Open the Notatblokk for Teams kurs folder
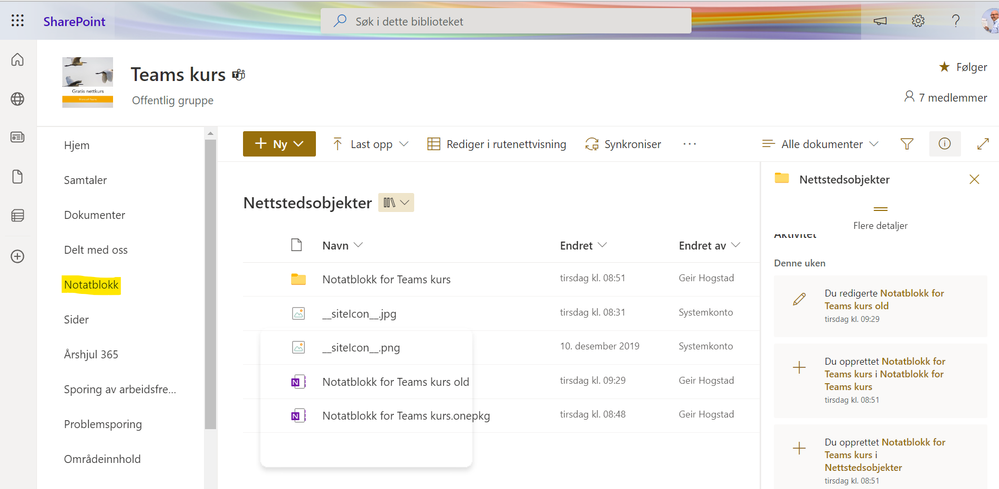This screenshot has width=999, height=489. tap(386, 280)
